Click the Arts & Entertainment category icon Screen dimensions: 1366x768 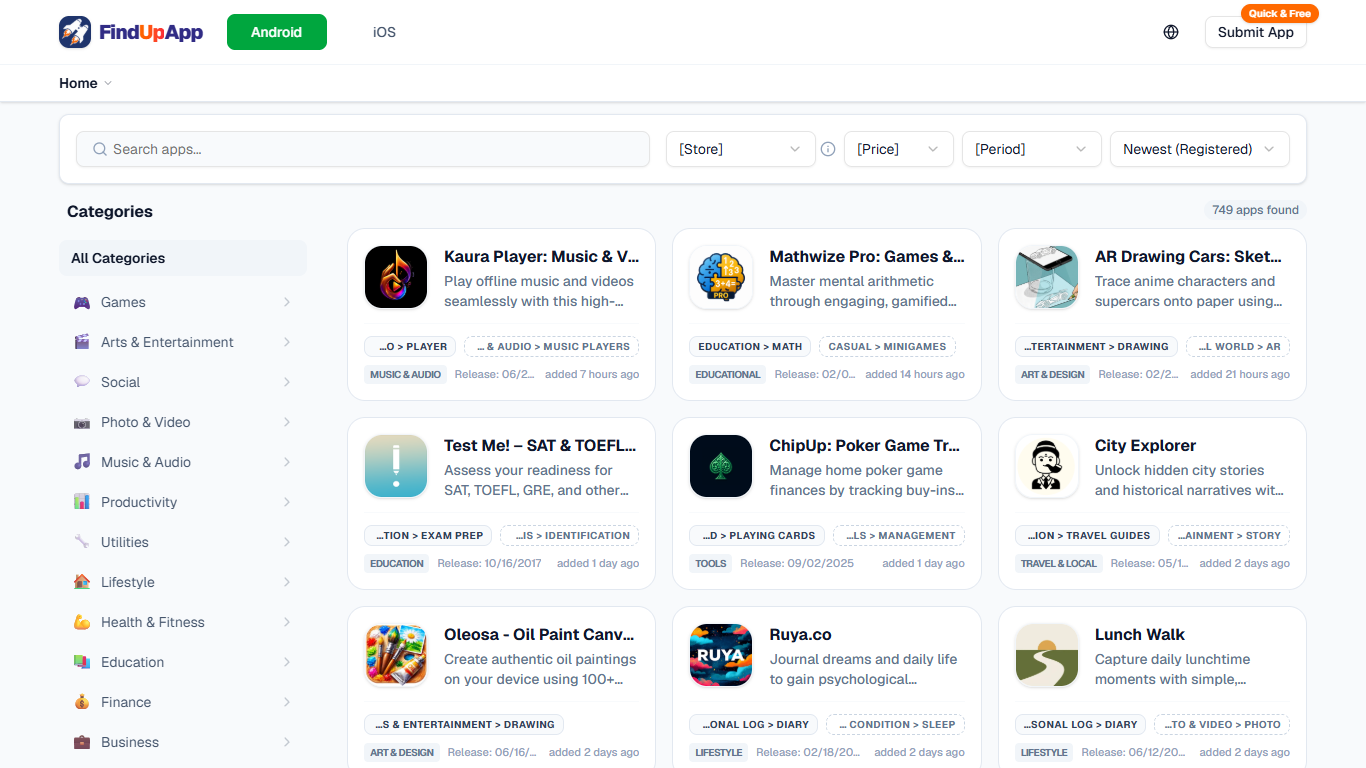click(x=82, y=342)
